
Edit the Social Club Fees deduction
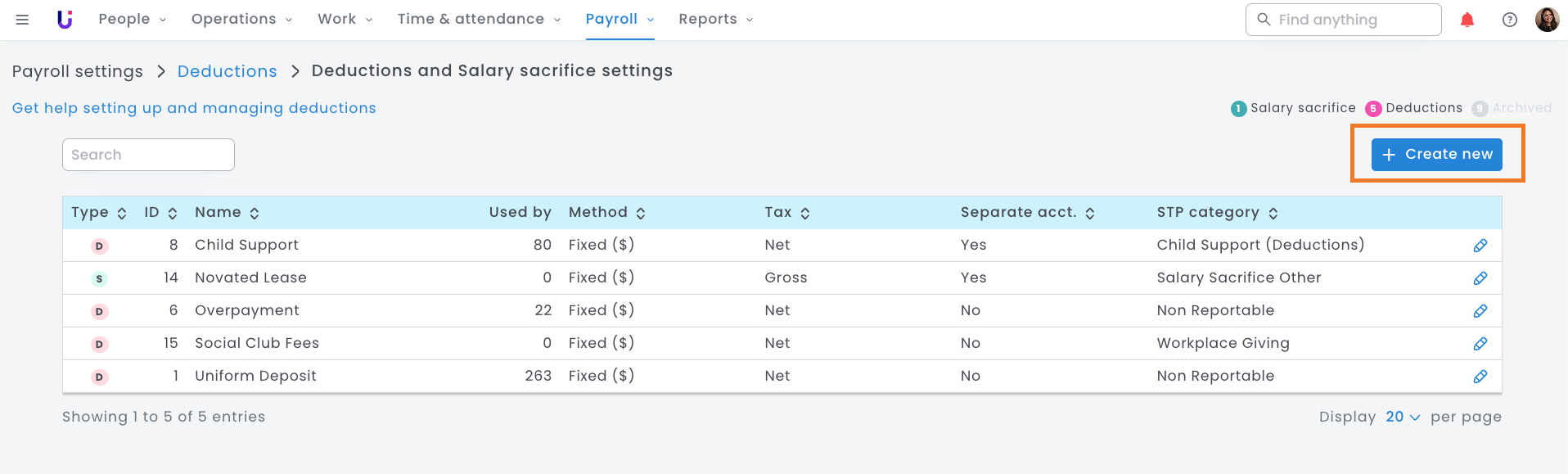[x=1480, y=344]
